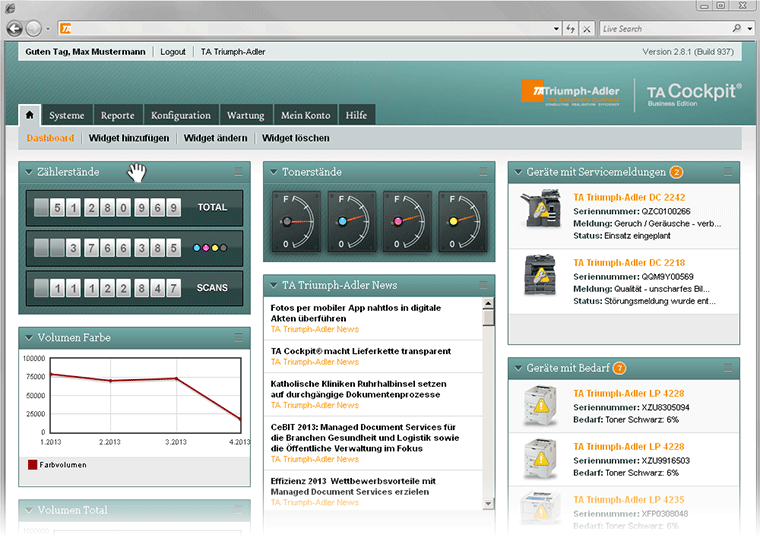This screenshot has width=760, height=555.
Task: Click the TOTAL counter display
Action: coord(134,208)
